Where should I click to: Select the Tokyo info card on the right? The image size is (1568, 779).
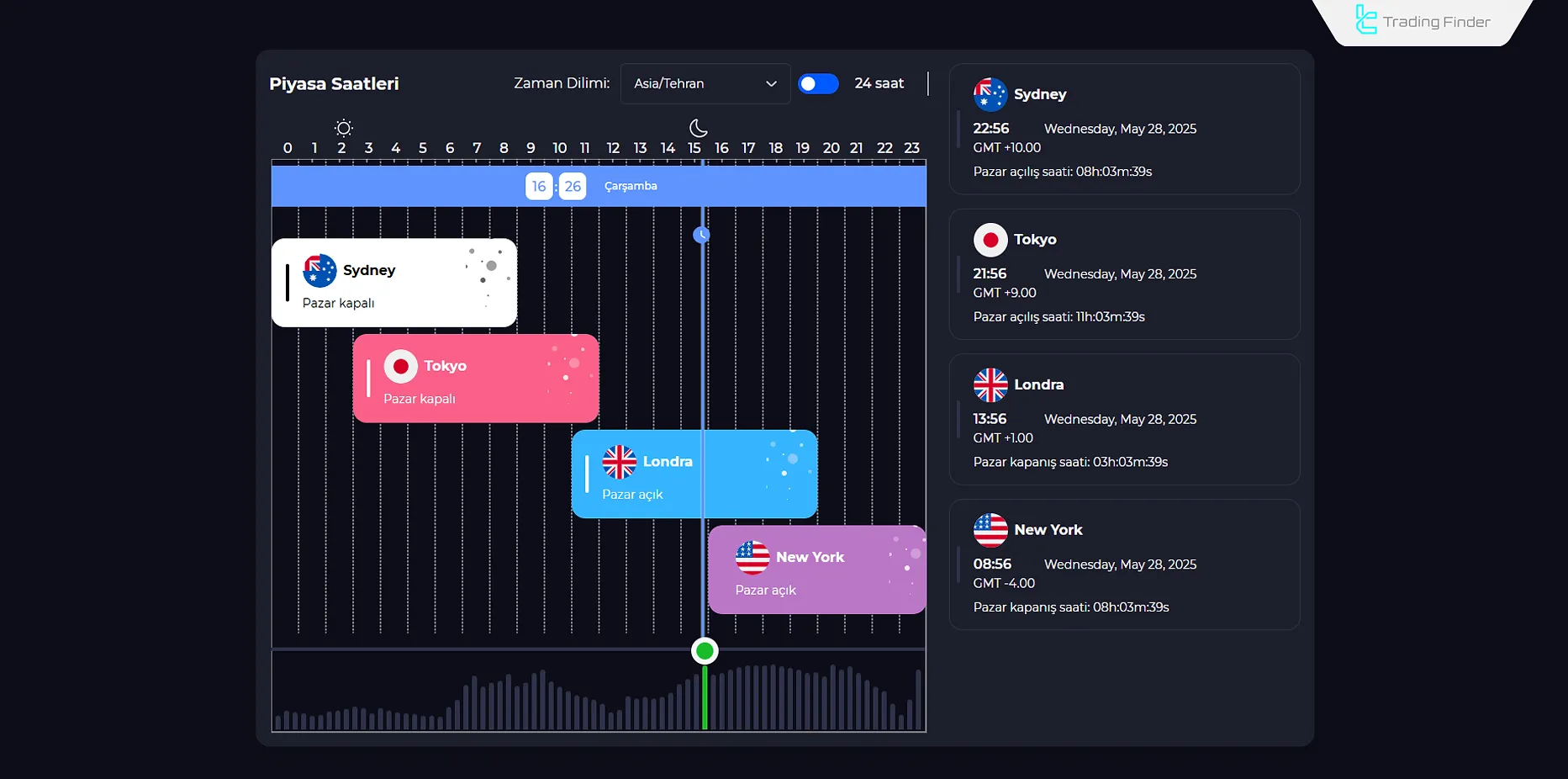pyautogui.click(x=1124, y=274)
